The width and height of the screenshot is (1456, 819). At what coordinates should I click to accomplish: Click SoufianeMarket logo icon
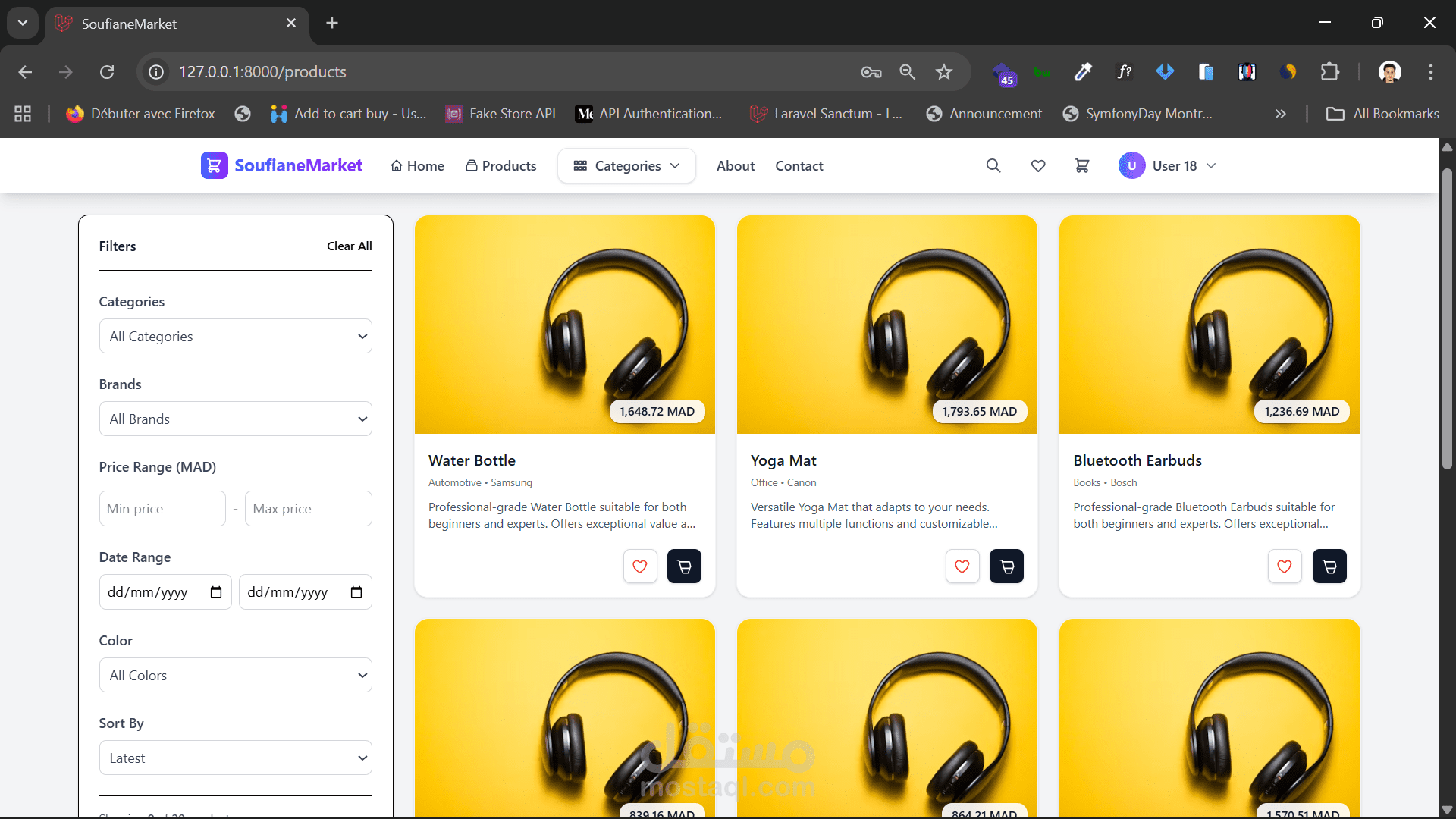point(214,165)
